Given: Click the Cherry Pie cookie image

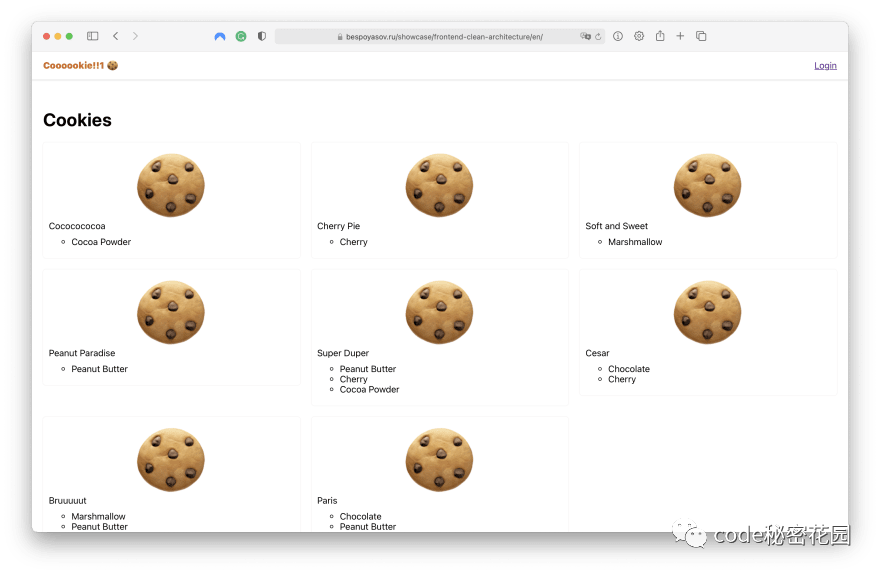Looking at the screenshot, I should click(x=439, y=185).
